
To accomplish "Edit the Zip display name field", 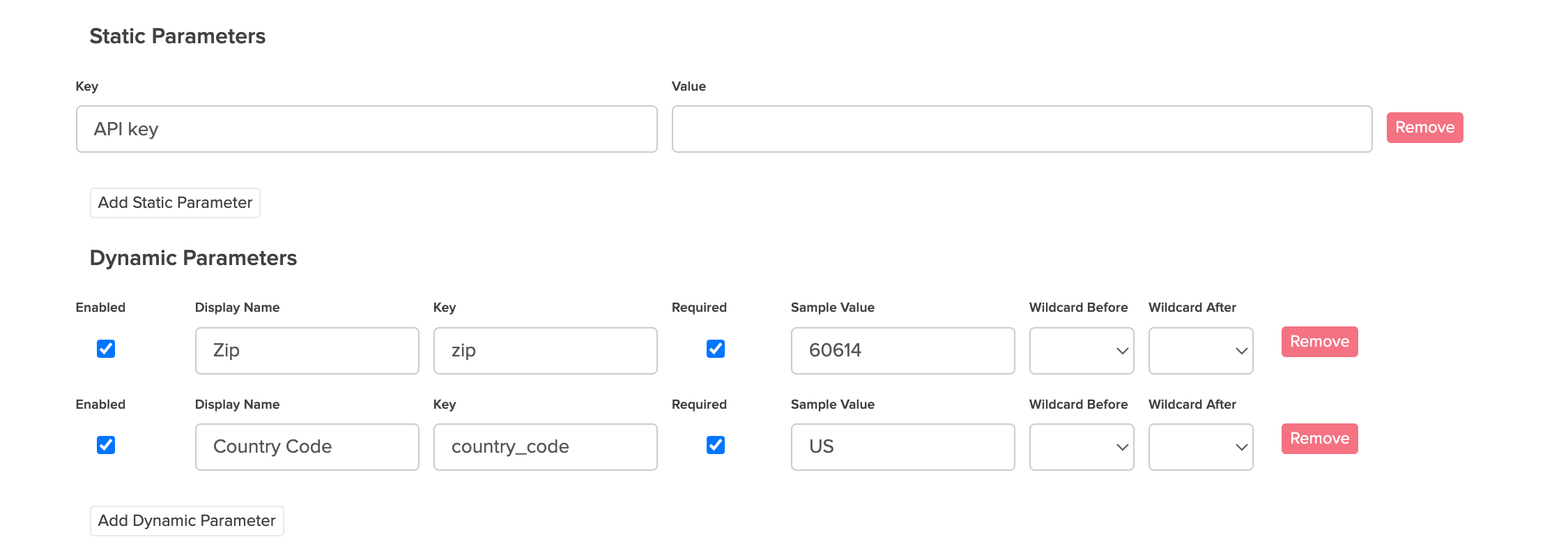I will point(307,351).
